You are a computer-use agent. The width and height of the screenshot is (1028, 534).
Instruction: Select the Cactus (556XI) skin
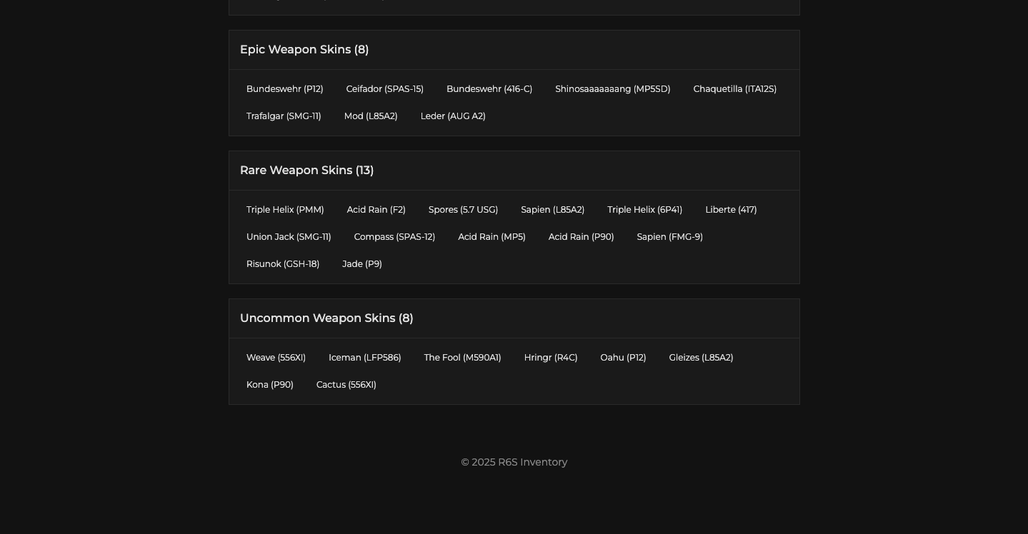(346, 385)
